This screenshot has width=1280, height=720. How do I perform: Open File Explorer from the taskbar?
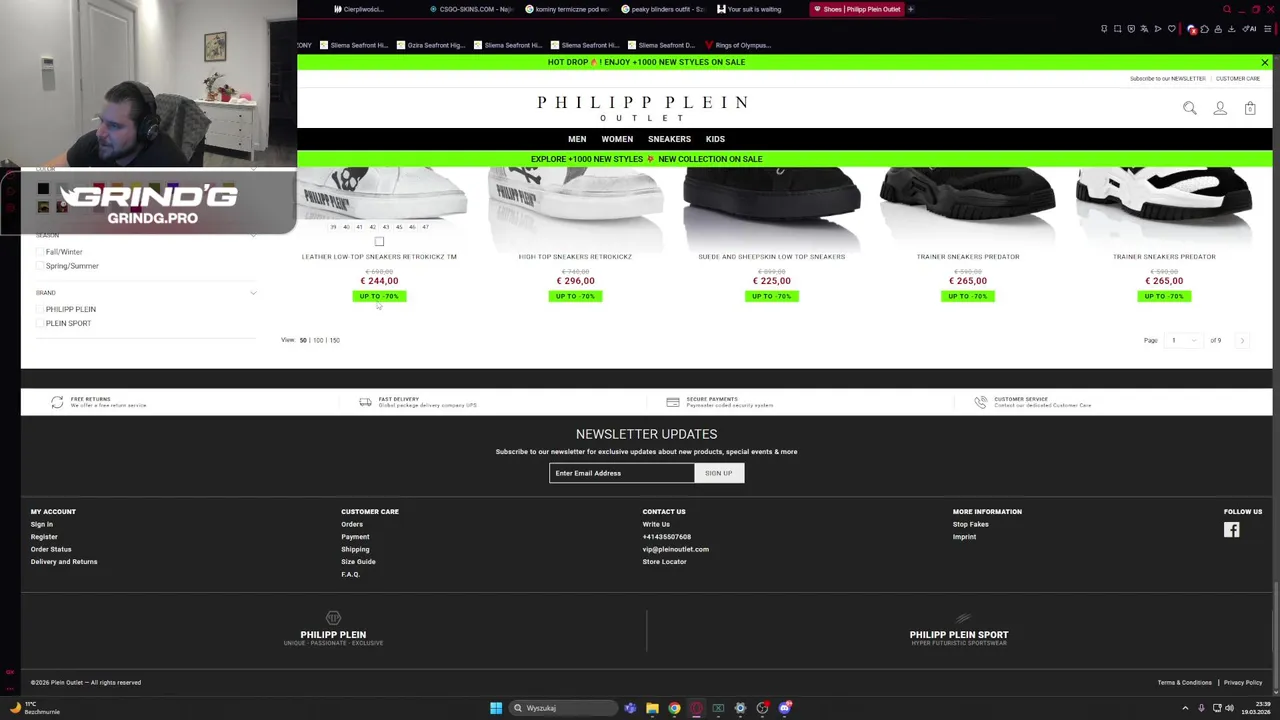pyautogui.click(x=652, y=708)
